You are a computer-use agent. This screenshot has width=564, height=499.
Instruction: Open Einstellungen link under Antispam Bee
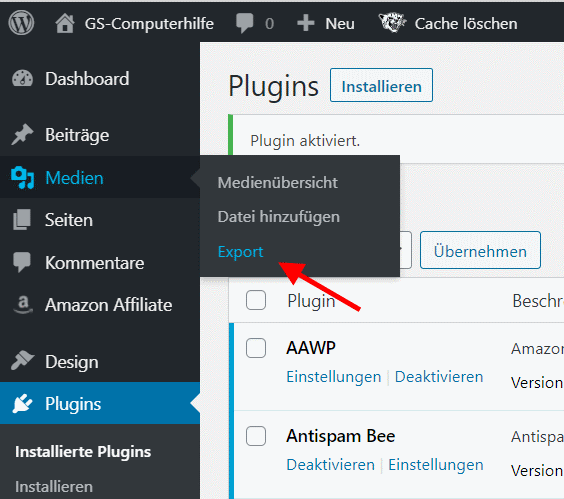[436, 464]
